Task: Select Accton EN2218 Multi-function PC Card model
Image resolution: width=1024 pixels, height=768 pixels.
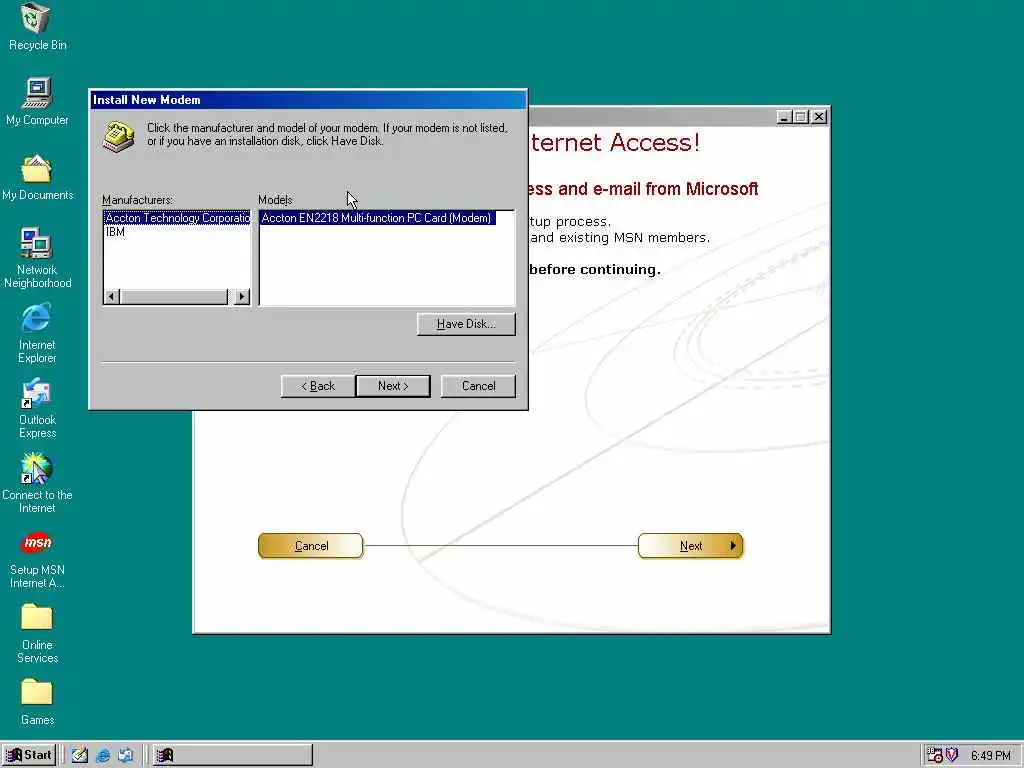Action: point(377,218)
